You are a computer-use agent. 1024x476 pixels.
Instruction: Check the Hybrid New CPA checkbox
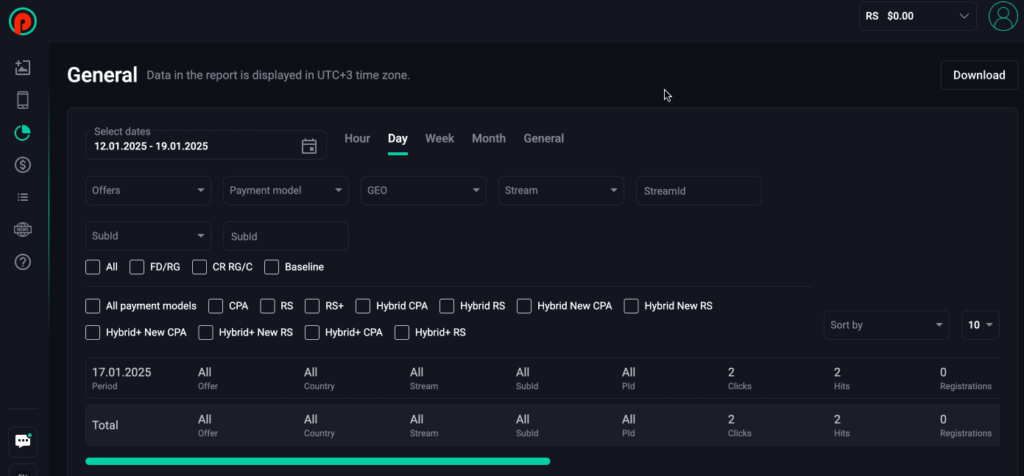pos(524,306)
